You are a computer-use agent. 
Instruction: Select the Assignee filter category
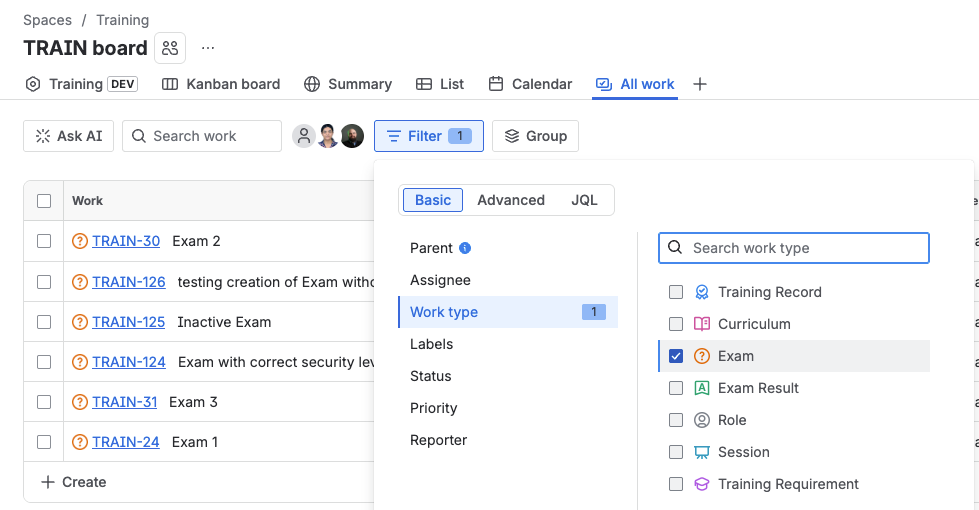(508, 280)
